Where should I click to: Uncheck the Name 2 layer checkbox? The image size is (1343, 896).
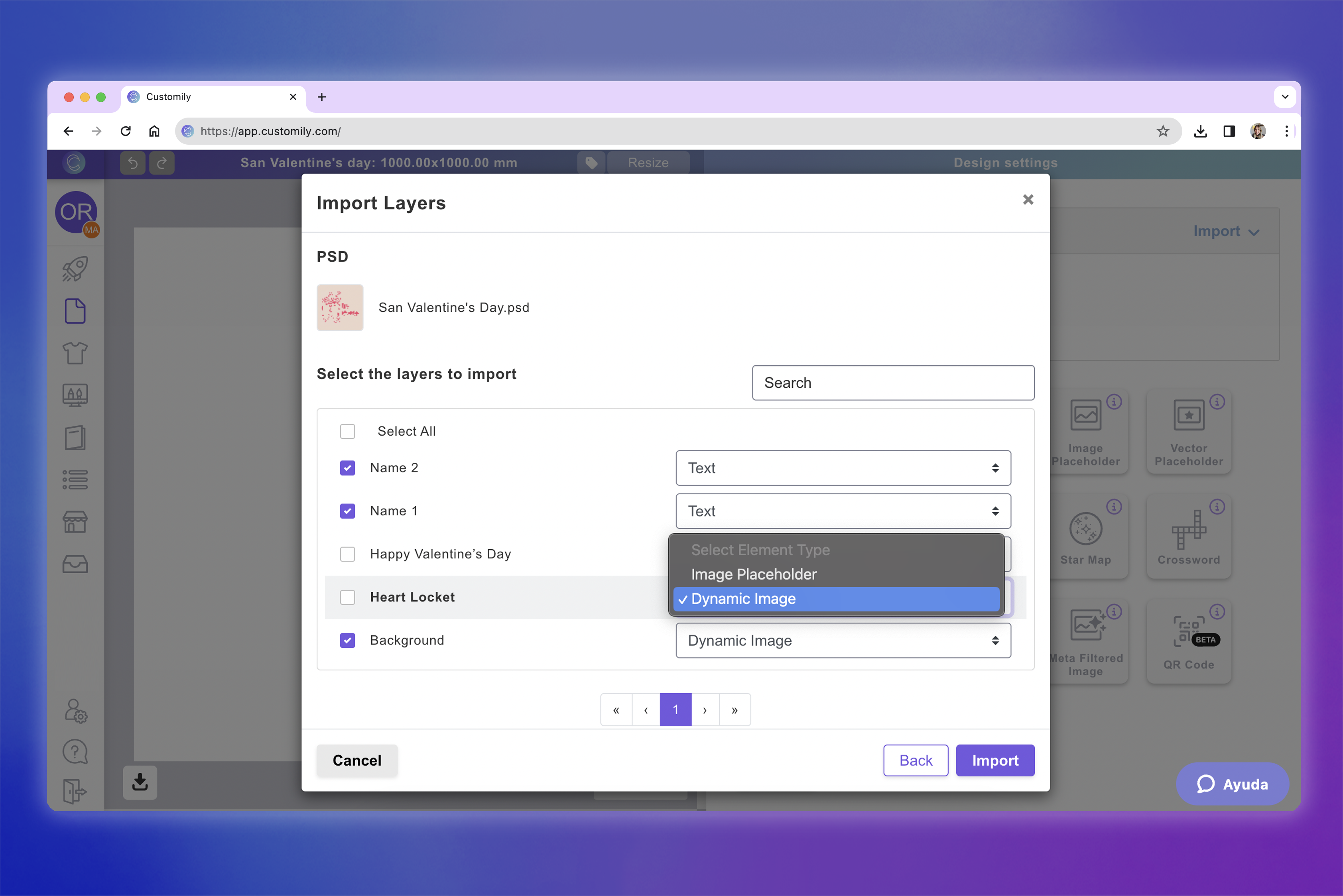click(x=348, y=468)
